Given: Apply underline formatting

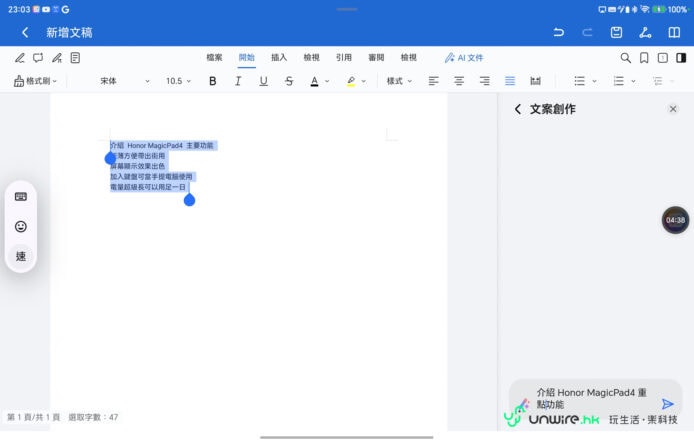Looking at the screenshot, I should pos(263,81).
